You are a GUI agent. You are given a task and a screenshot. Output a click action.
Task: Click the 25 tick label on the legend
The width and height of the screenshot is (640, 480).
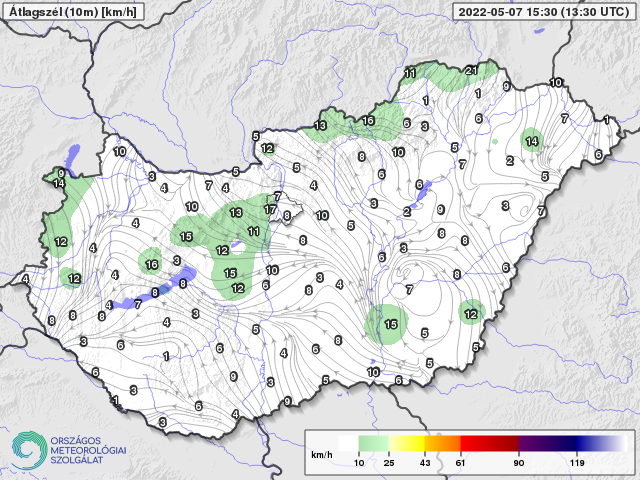[x=389, y=465]
